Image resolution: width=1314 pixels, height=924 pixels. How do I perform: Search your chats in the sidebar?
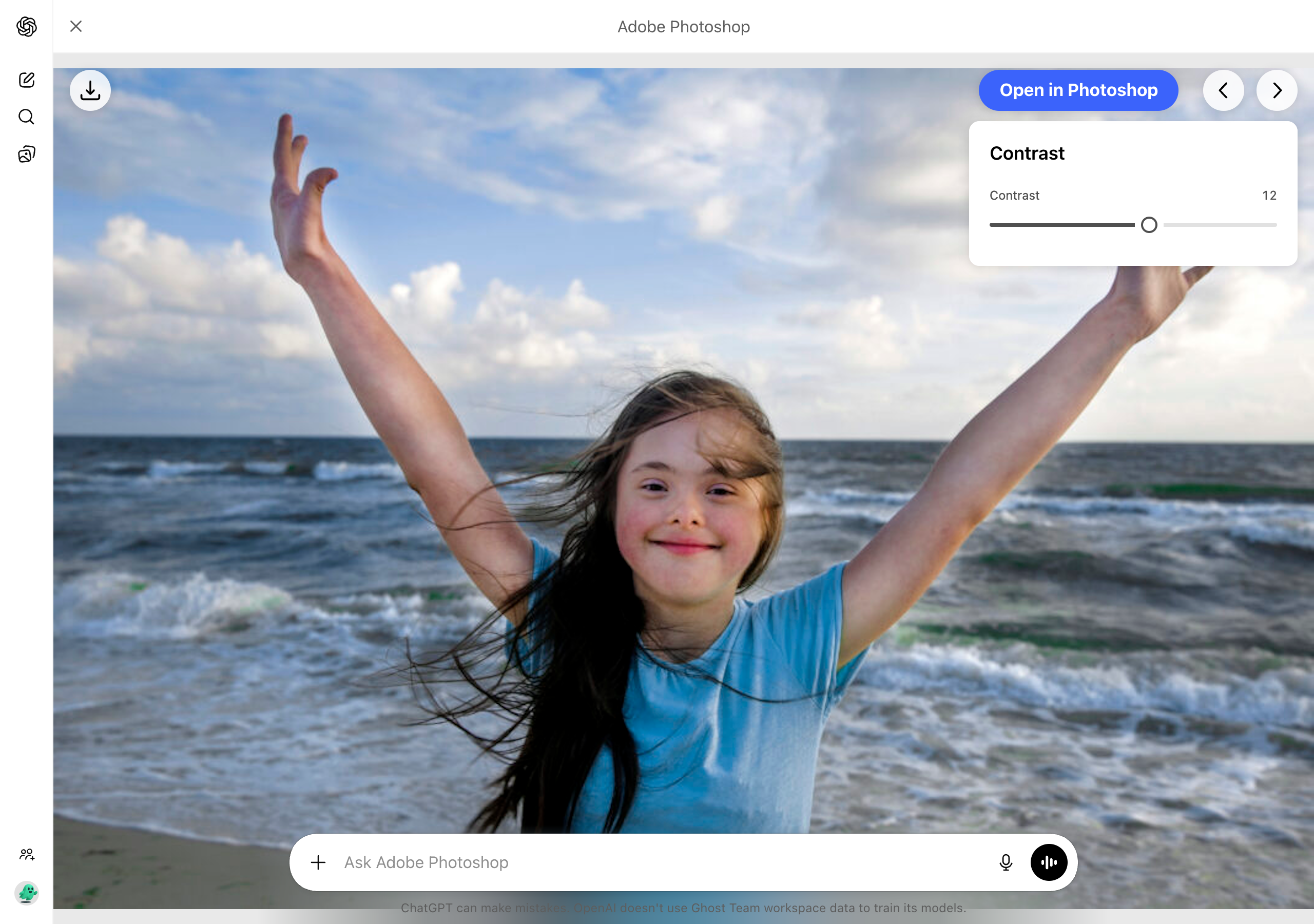(x=26, y=117)
